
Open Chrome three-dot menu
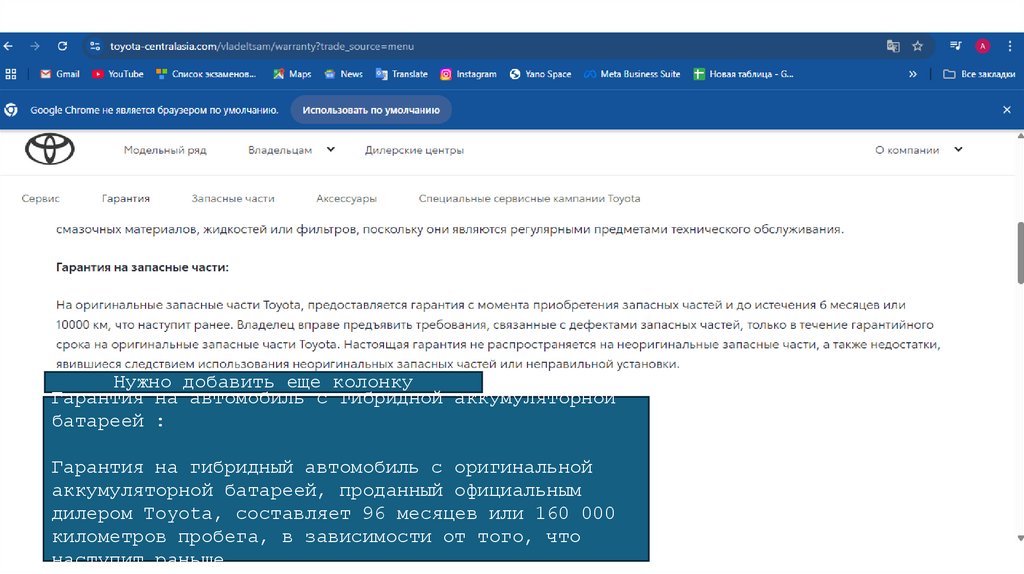pyautogui.click(x=1010, y=46)
